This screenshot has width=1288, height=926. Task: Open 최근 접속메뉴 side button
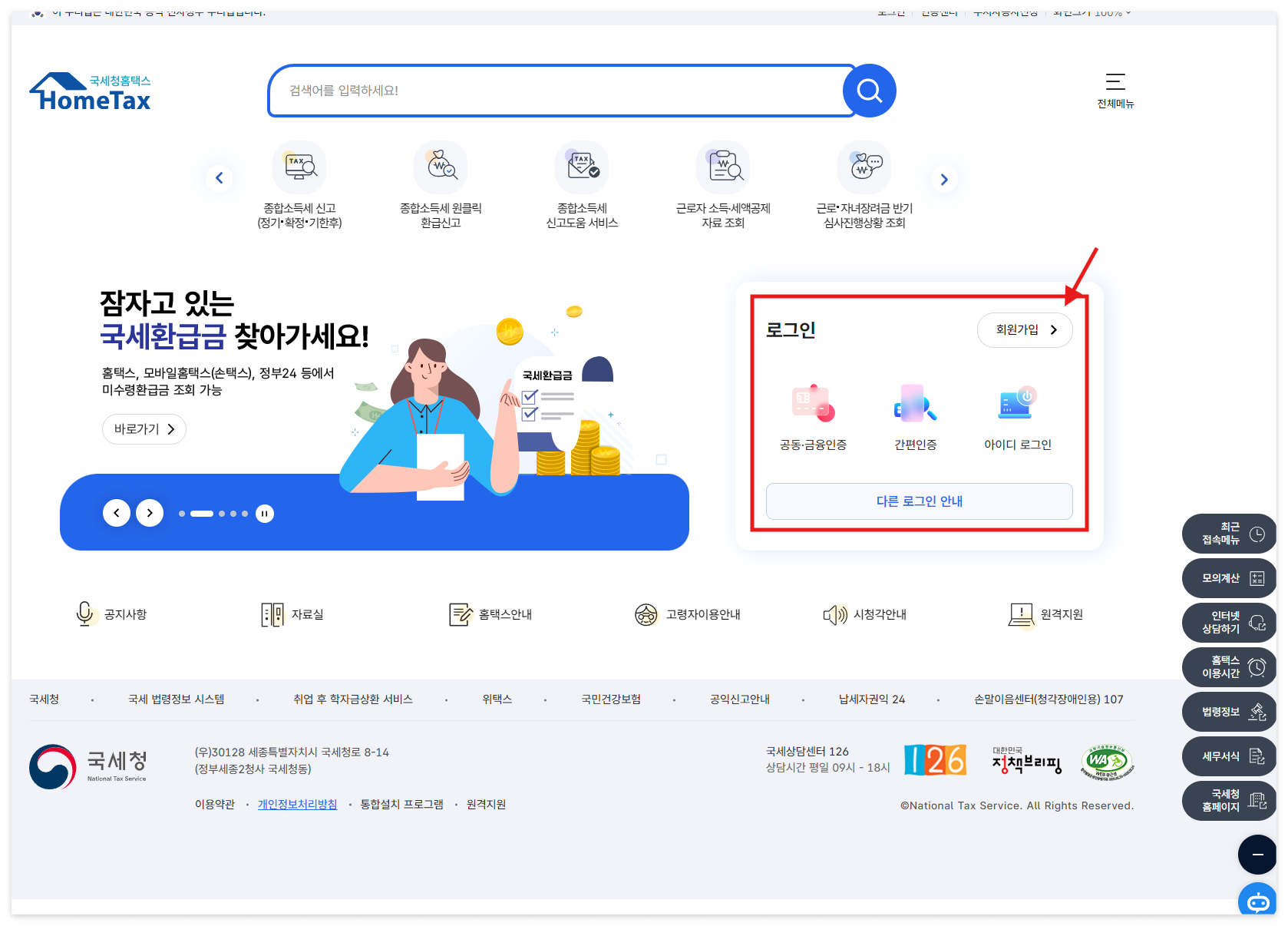[1230, 534]
